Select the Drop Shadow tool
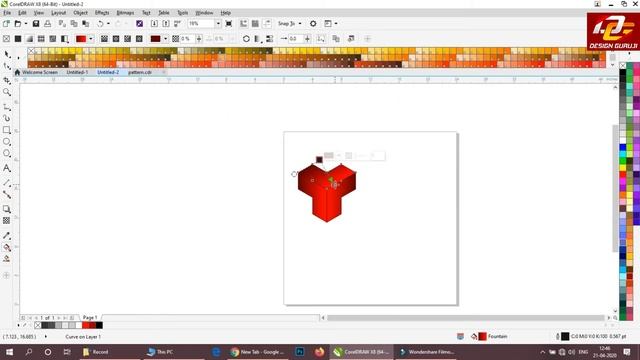The height and width of the screenshot is (360, 640). (7, 209)
